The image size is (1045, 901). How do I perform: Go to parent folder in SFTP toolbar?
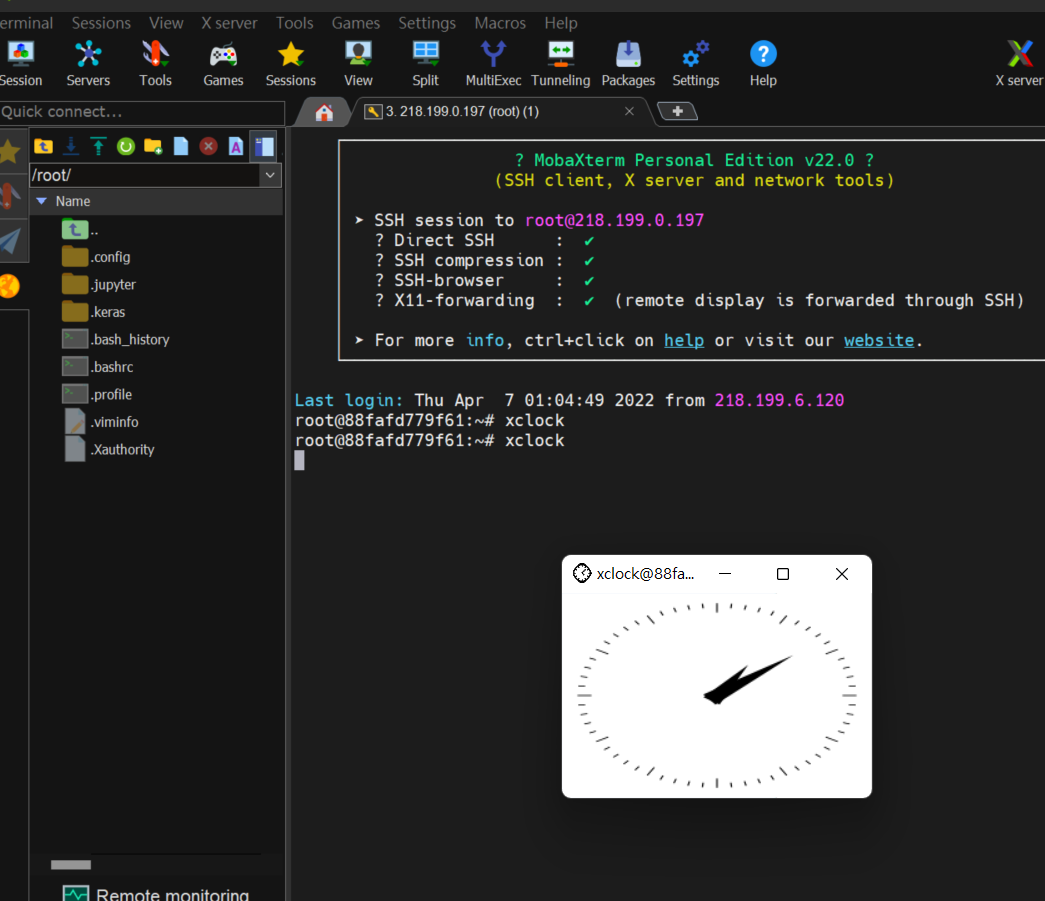point(43,146)
